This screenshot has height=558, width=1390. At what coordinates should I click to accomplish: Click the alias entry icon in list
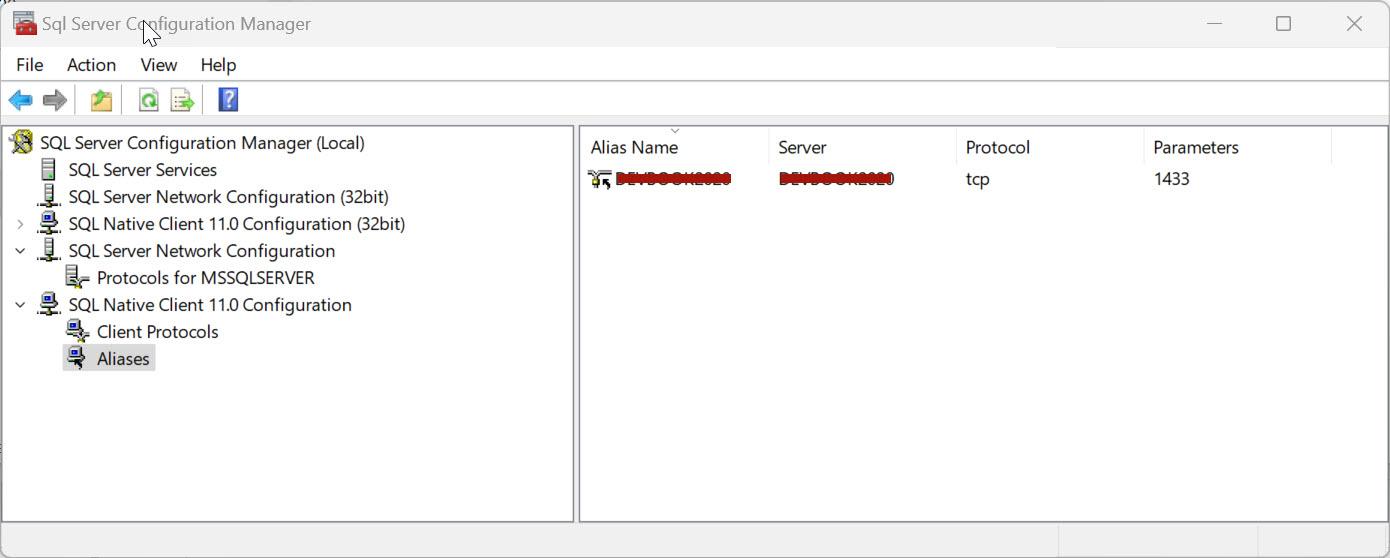[600, 179]
